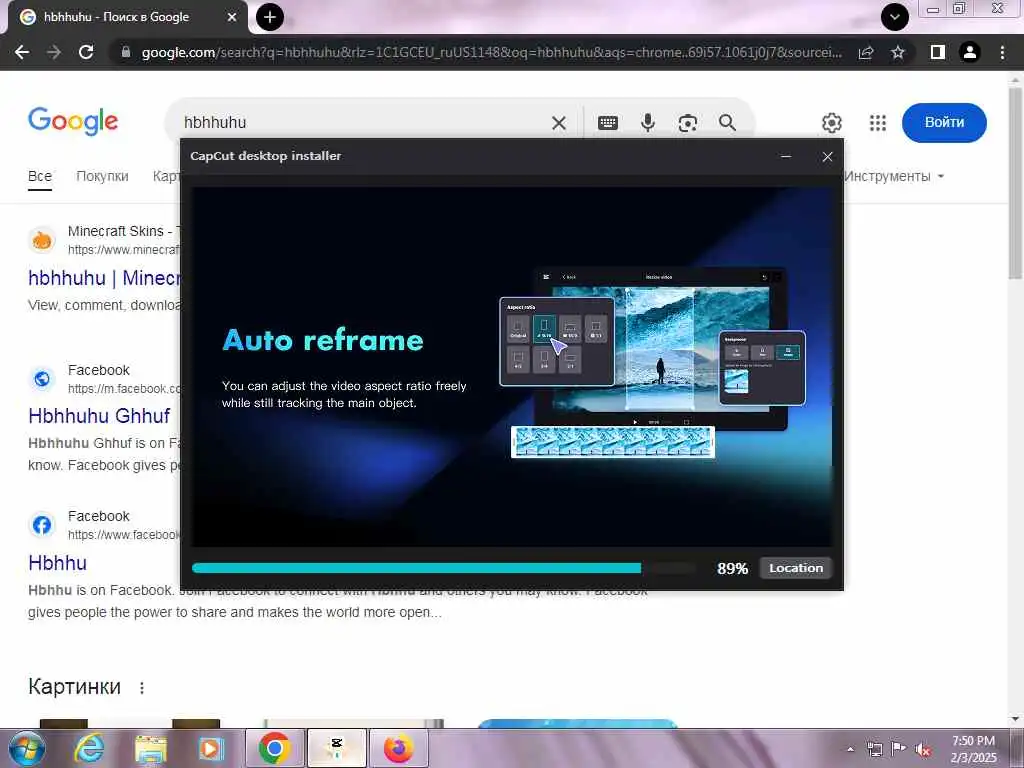This screenshot has width=1024, height=768.
Task: Select the Все search tab
Action: [40, 176]
